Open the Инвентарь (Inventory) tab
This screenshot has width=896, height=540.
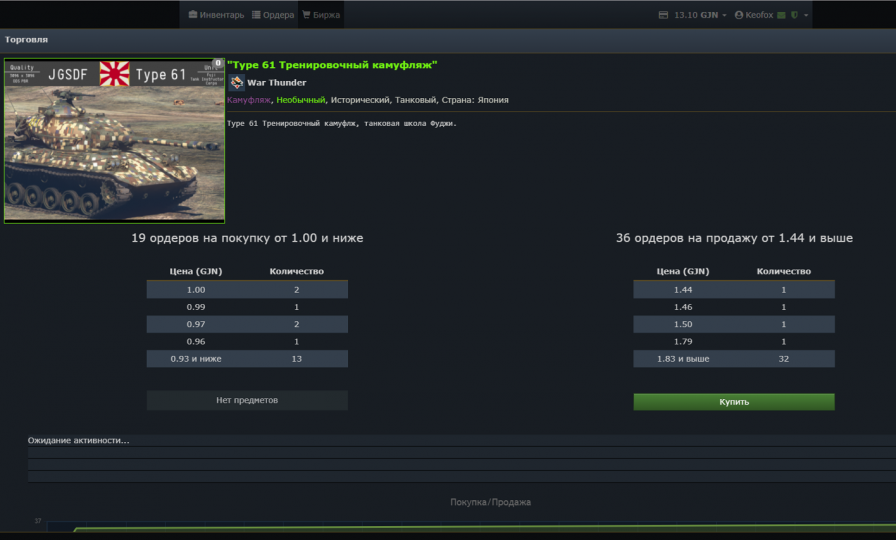216,15
